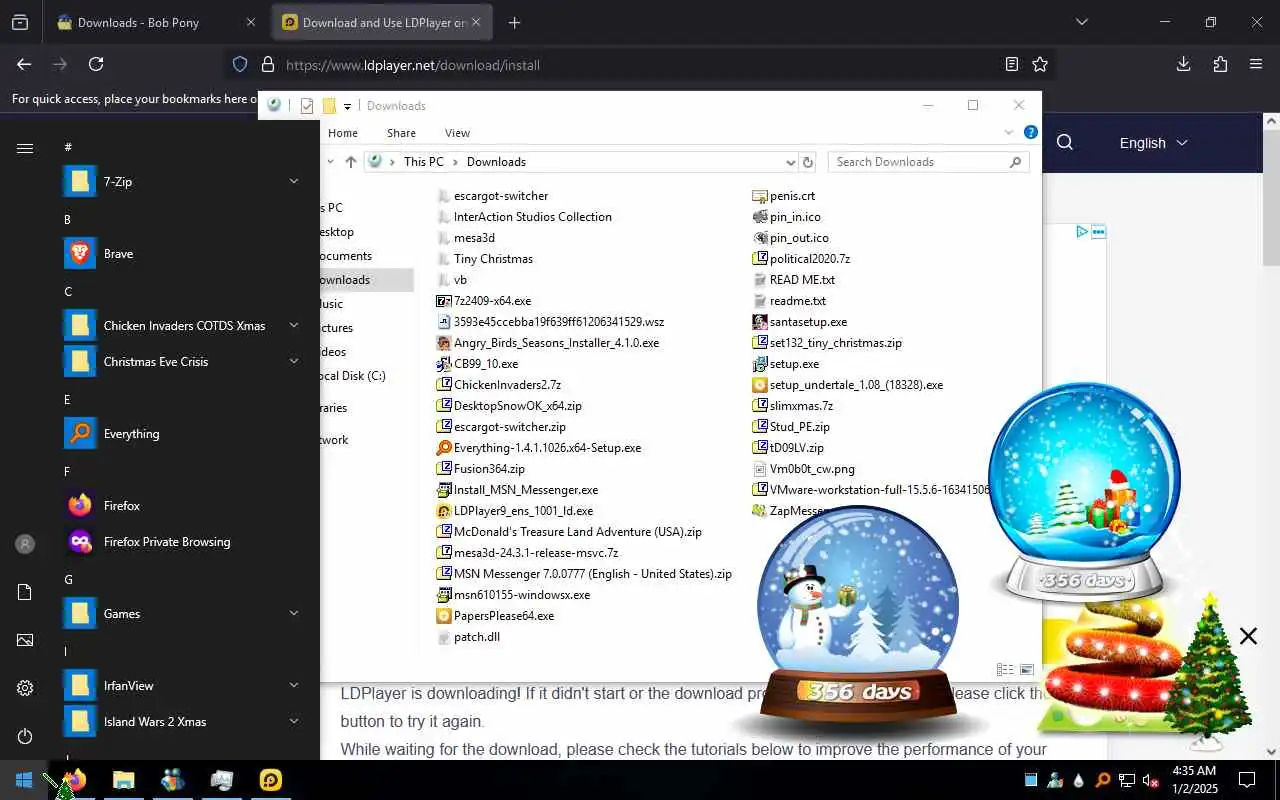Select LDPlayer9_ens_1001_ld.exe file

pos(515,511)
